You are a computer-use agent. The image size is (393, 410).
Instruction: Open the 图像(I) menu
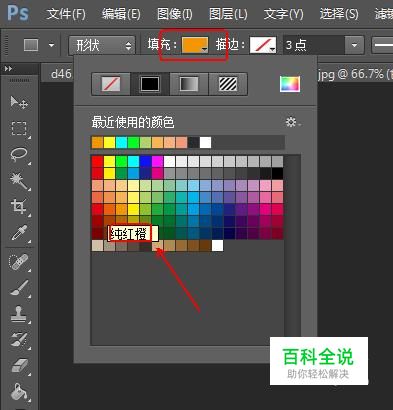[x=175, y=14]
